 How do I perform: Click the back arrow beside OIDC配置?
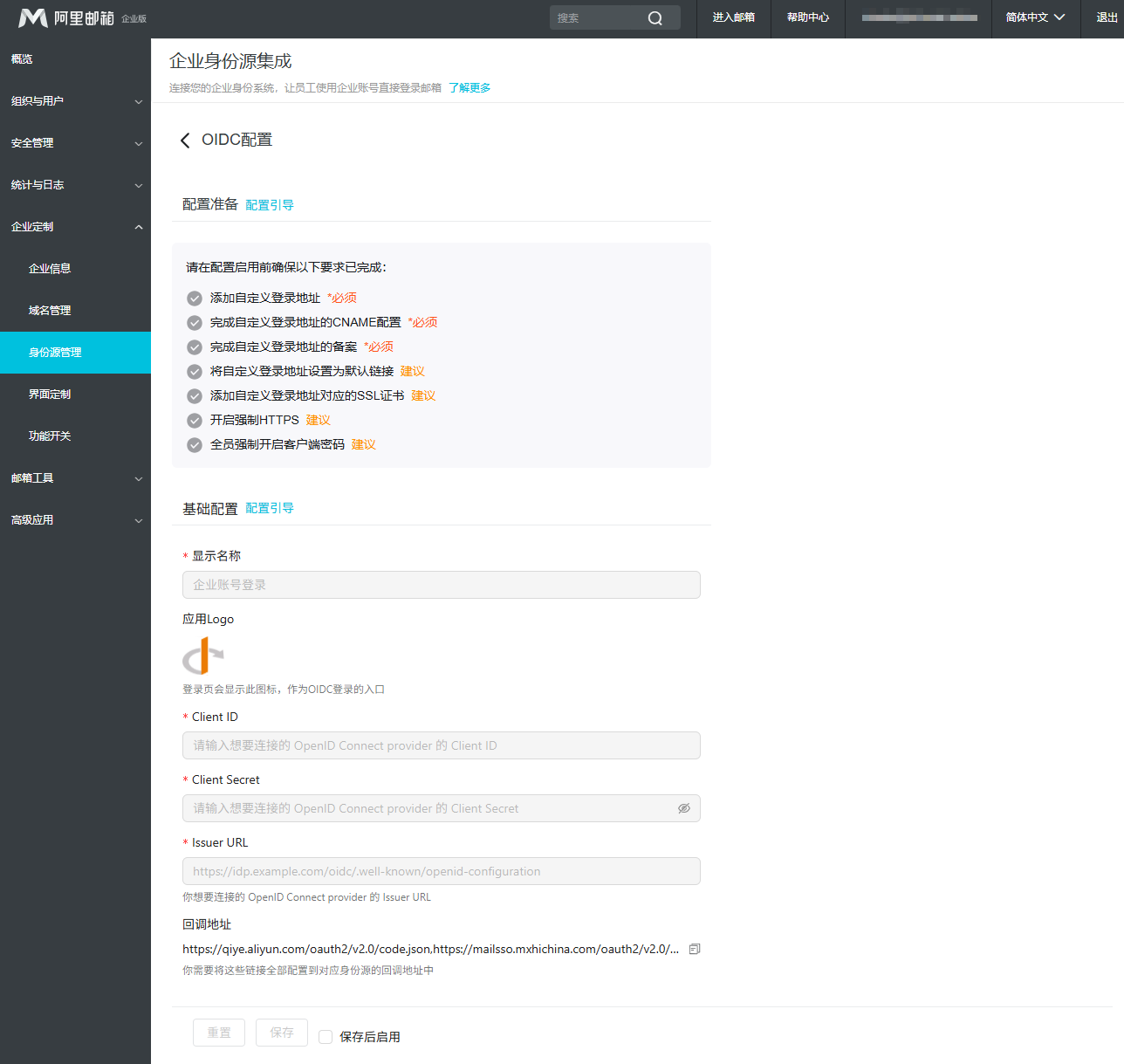[x=185, y=141]
